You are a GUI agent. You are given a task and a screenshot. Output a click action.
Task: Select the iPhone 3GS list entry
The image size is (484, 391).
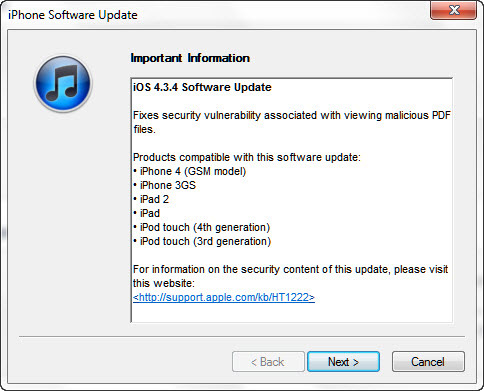coord(165,185)
